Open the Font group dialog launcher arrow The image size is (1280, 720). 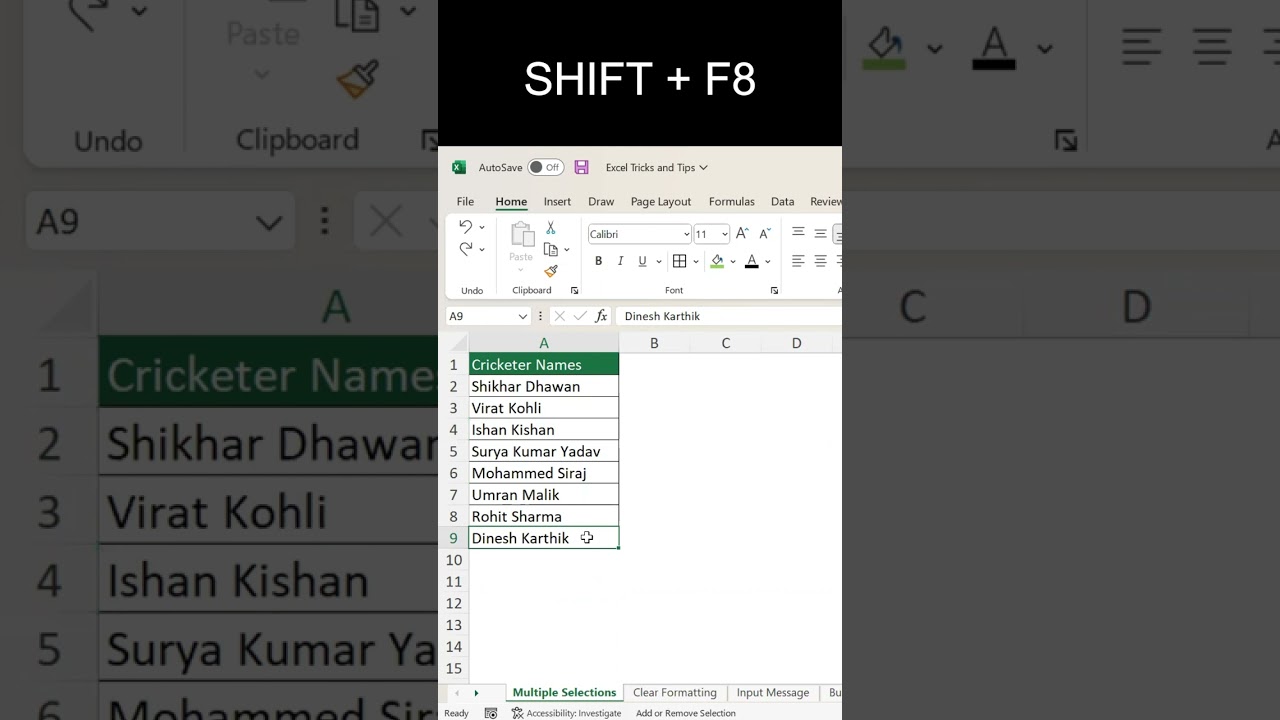(x=774, y=290)
